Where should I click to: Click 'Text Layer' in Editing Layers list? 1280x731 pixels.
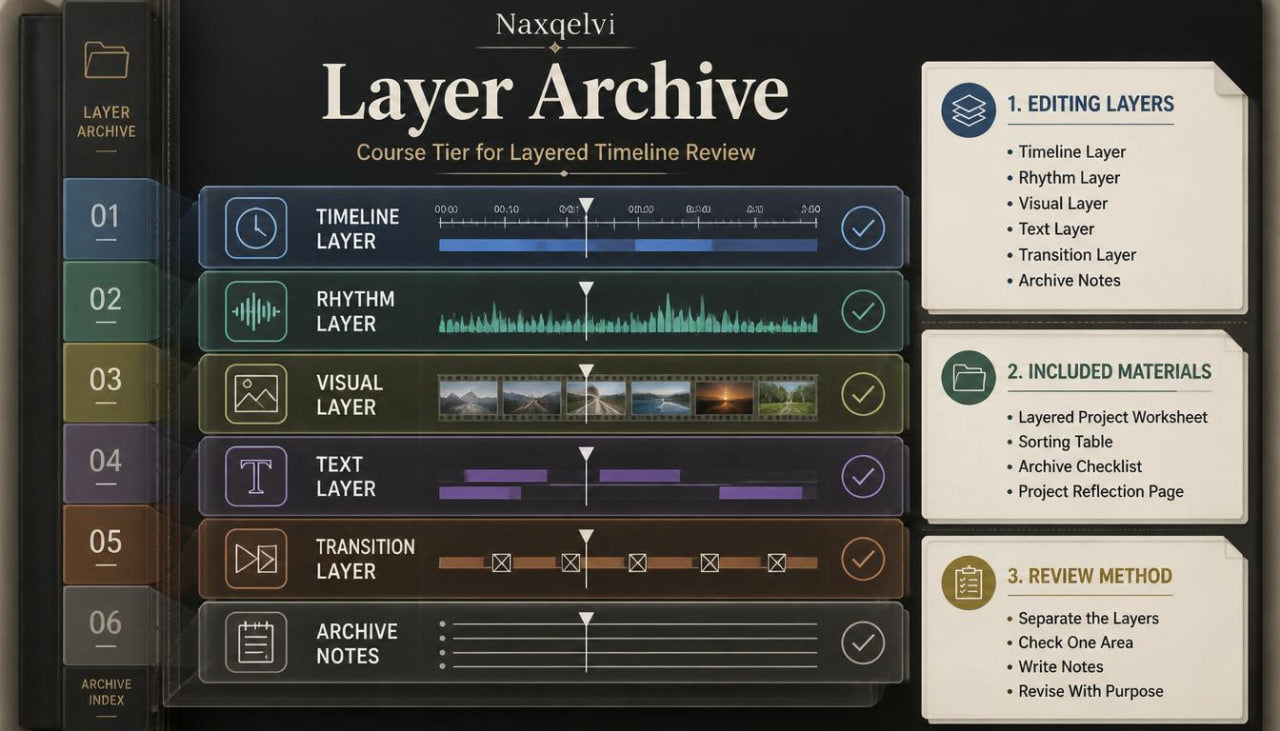1056,229
